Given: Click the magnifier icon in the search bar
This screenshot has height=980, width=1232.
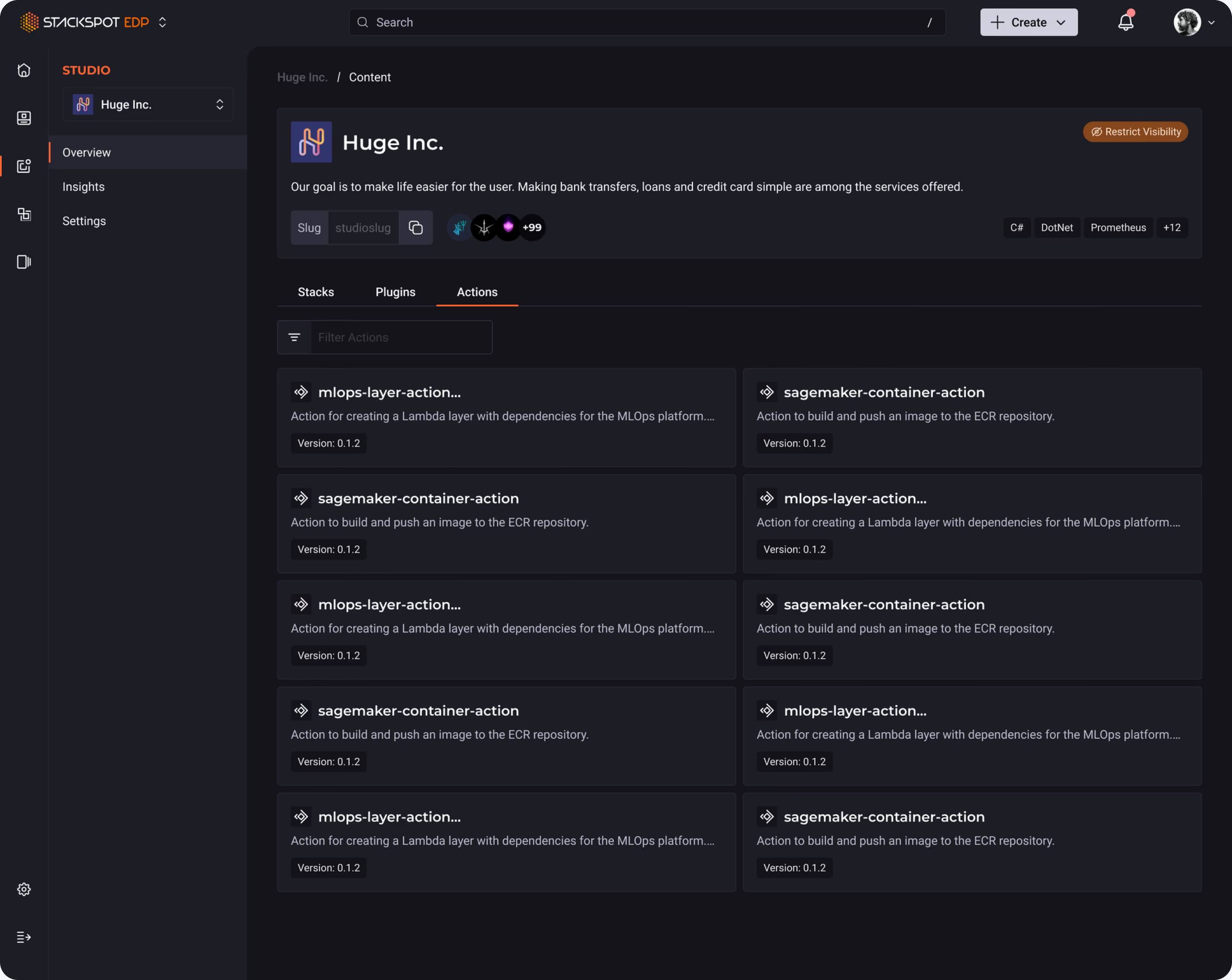Looking at the screenshot, I should (362, 22).
